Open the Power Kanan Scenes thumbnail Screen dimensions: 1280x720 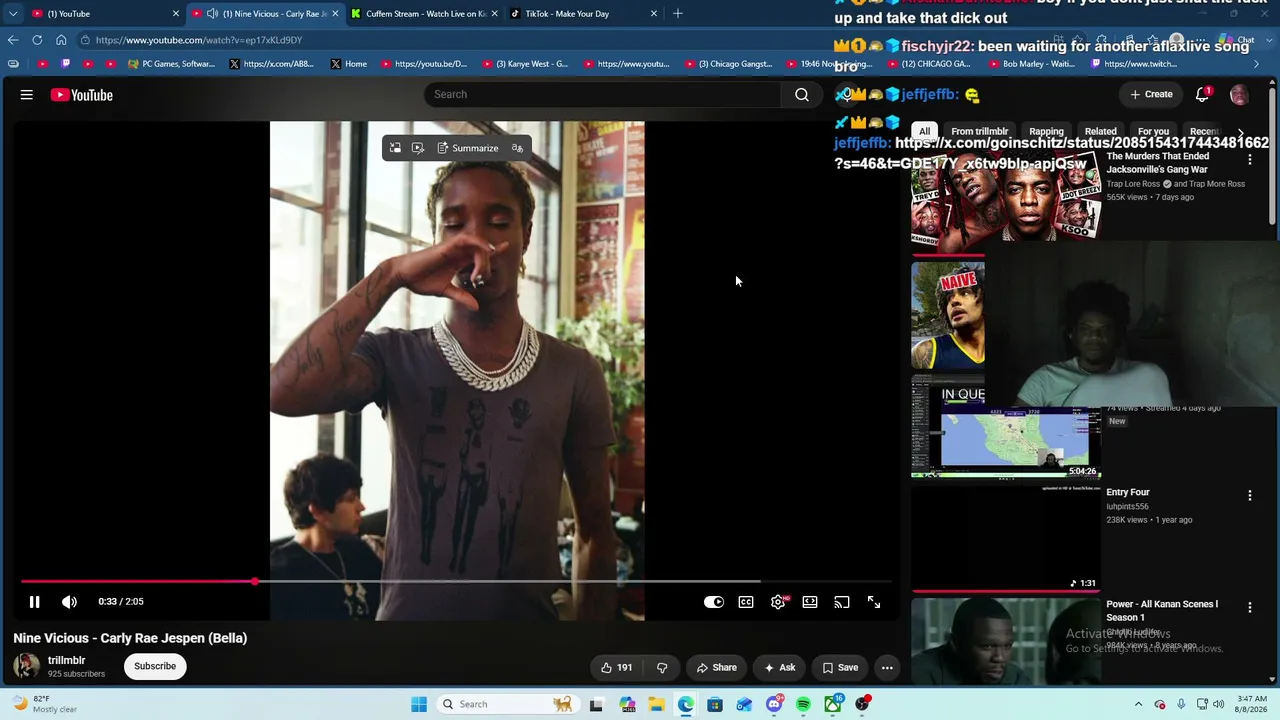(1006, 640)
